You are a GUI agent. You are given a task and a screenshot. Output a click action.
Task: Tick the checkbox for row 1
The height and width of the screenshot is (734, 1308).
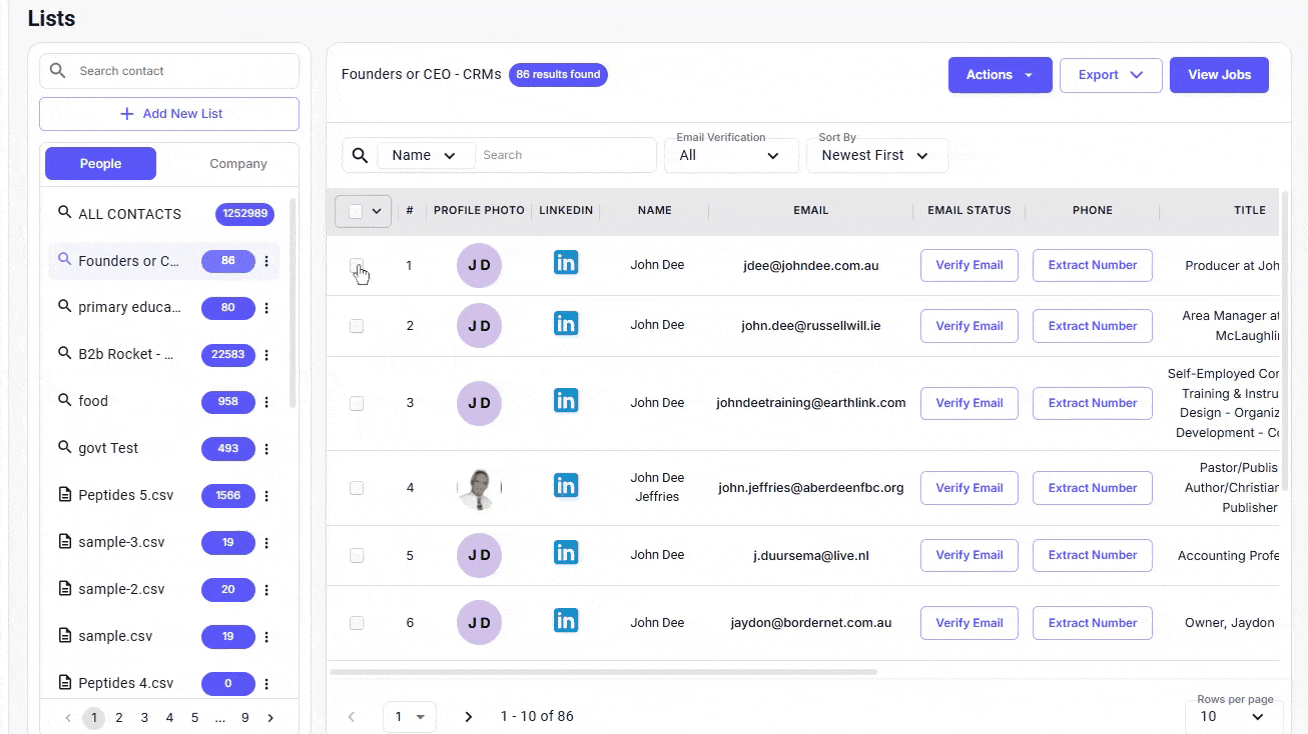click(x=356, y=266)
